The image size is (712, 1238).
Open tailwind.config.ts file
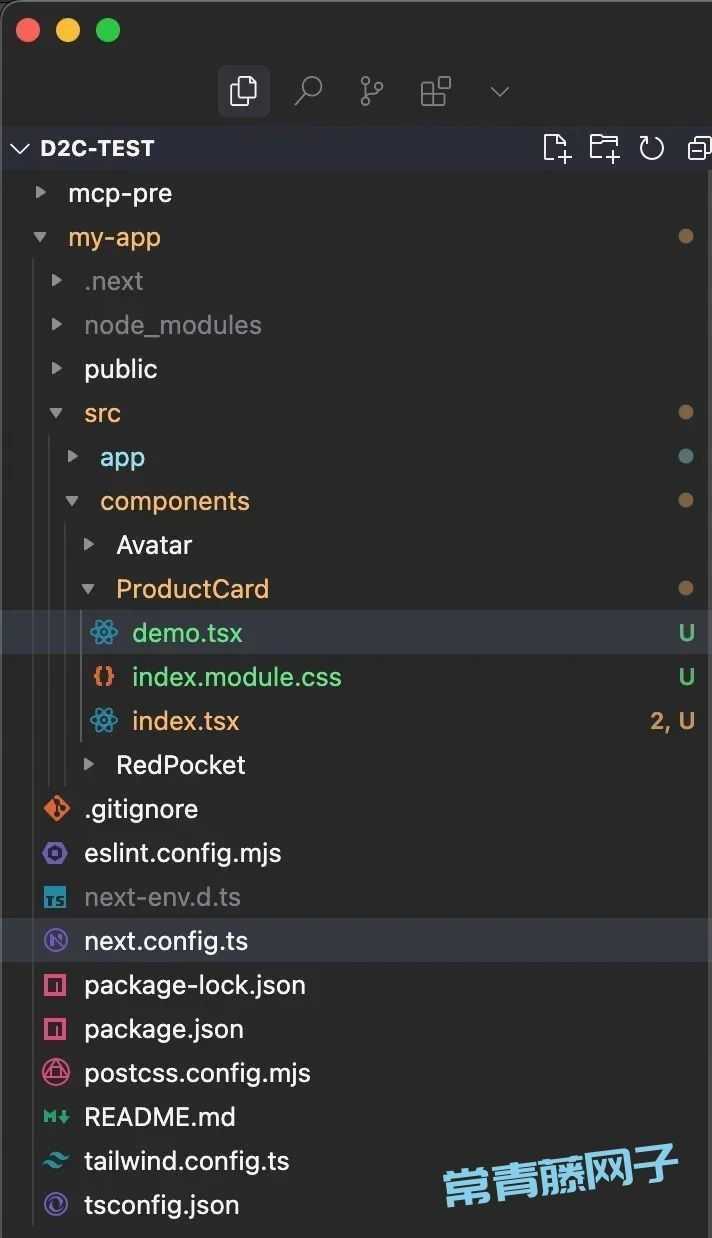tap(356, 1161)
